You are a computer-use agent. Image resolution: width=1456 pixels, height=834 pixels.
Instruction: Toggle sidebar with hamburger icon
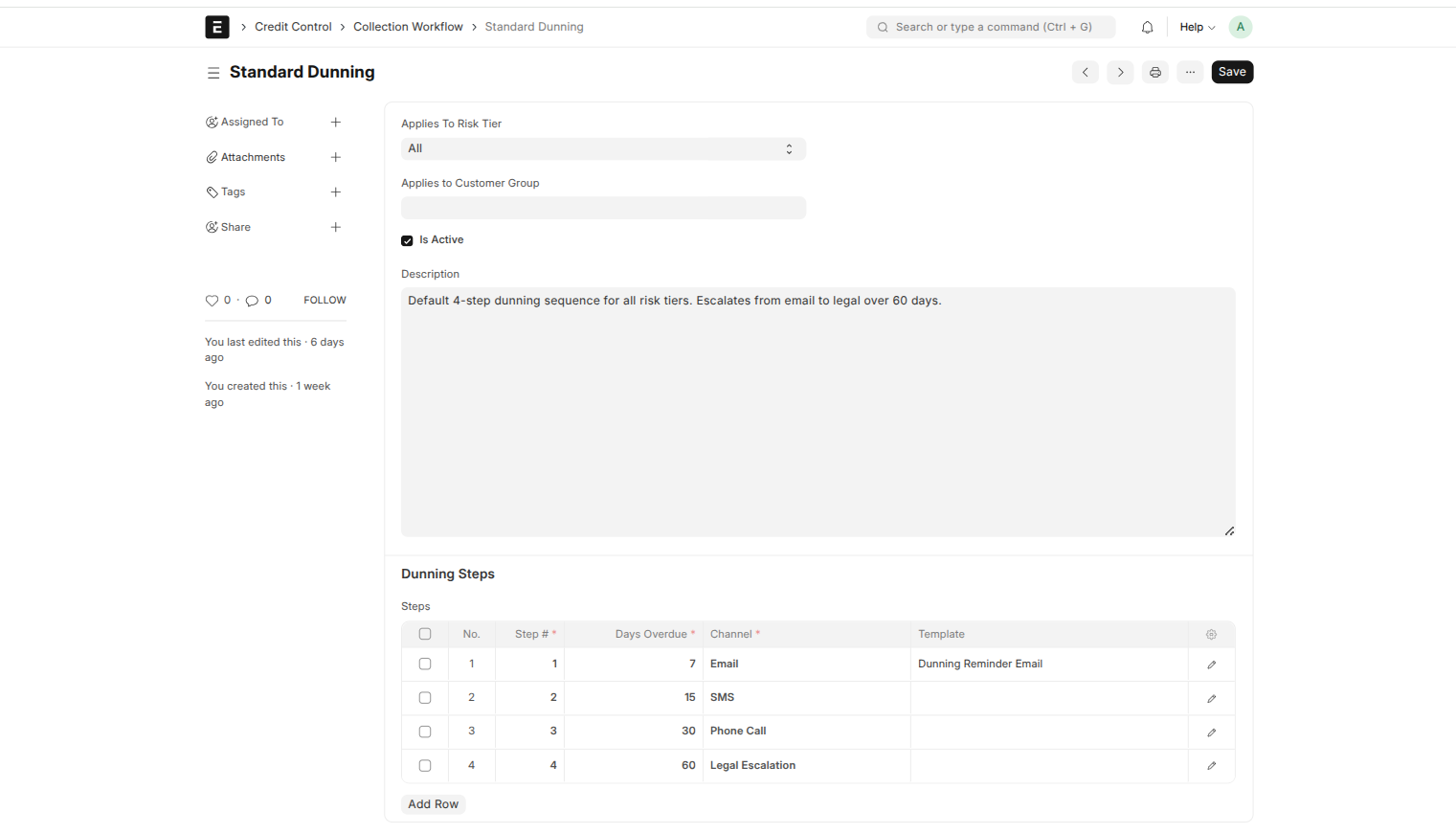point(213,73)
